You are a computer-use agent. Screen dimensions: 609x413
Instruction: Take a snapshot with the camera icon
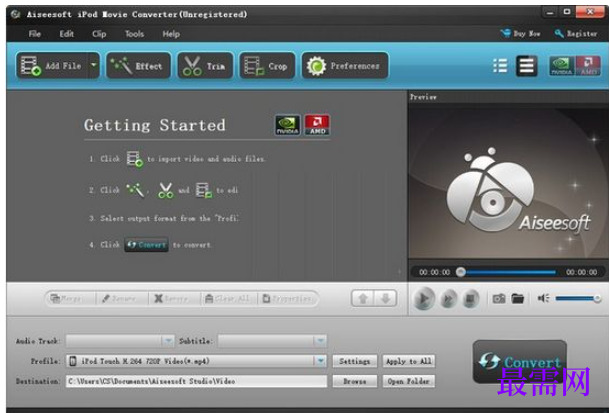[499, 298]
